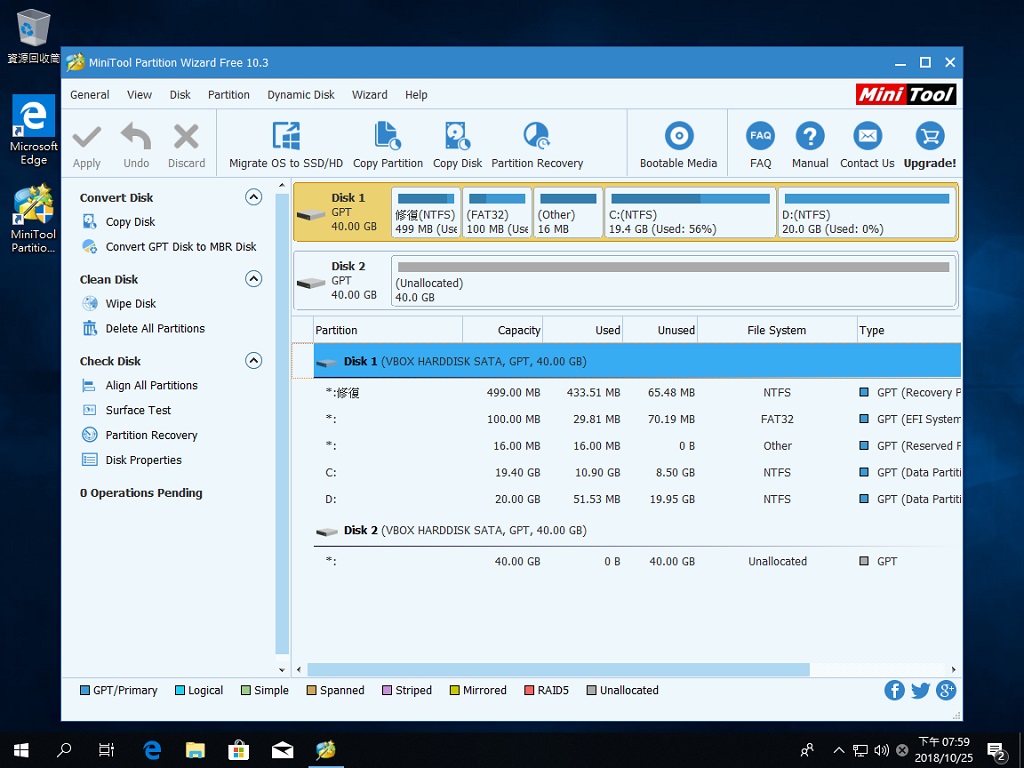
Task: Collapse the Convert Disk section
Action: [x=253, y=197]
